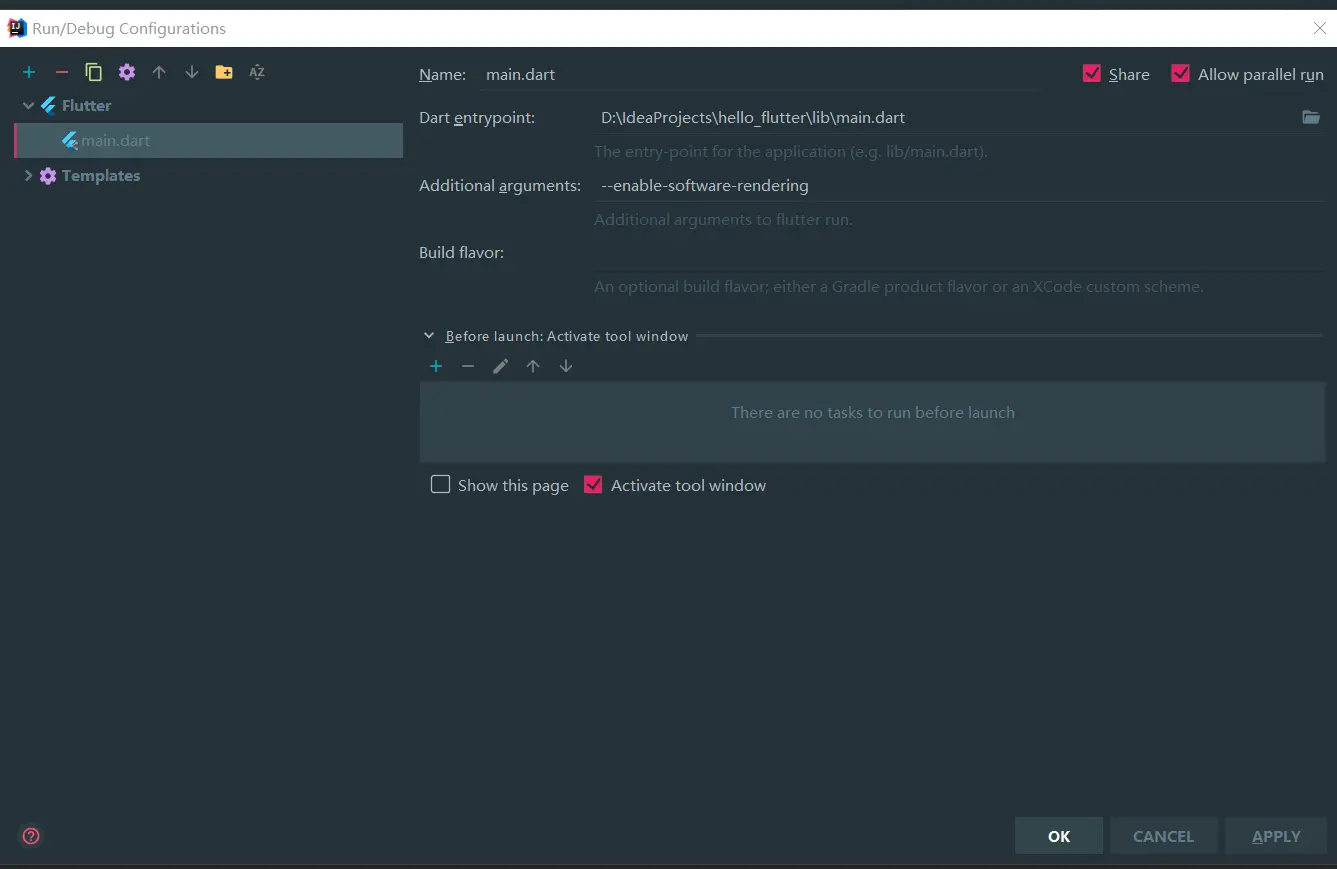Enable Show this page option
This screenshot has width=1337, height=869.
click(440, 484)
